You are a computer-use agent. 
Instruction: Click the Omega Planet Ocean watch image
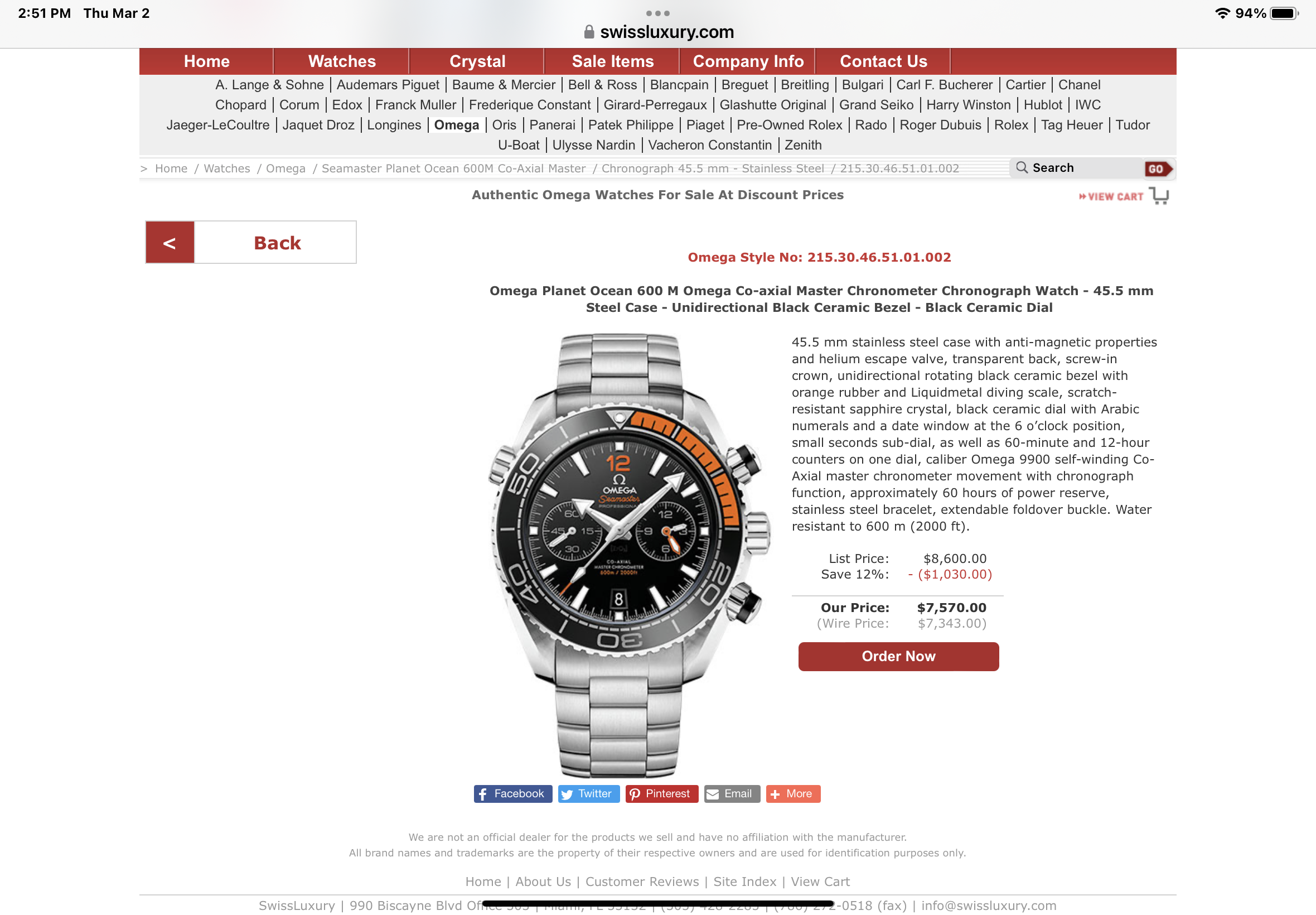point(627,554)
